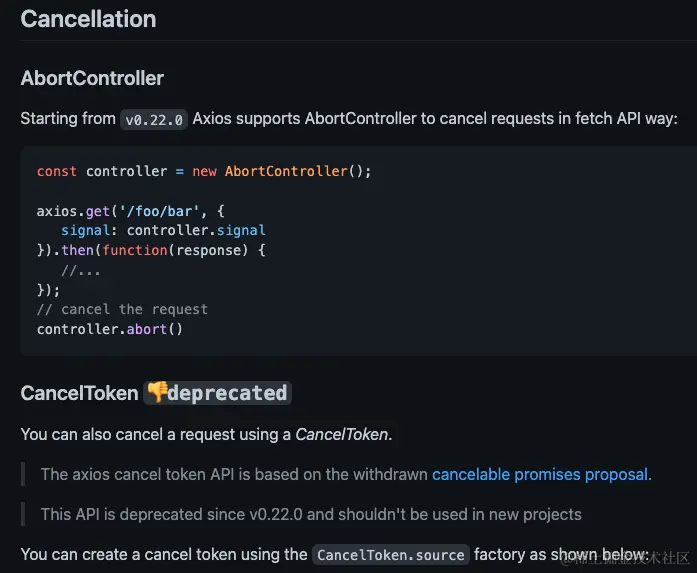
Task: Click the AbortController subheading
Action: point(92,78)
